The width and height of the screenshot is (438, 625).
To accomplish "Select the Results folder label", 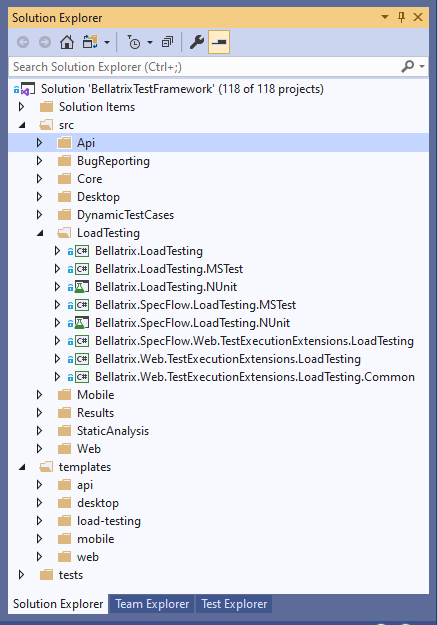I will pos(96,413).
